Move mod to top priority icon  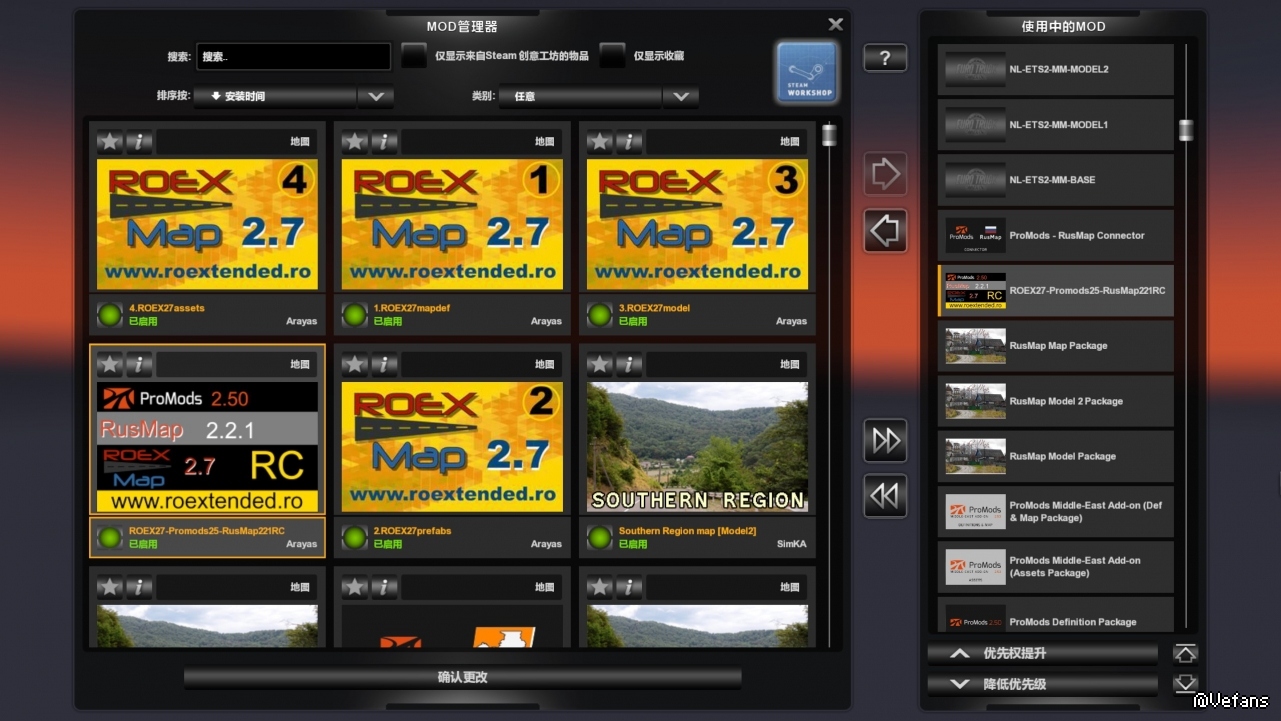tap(1185, 654)
